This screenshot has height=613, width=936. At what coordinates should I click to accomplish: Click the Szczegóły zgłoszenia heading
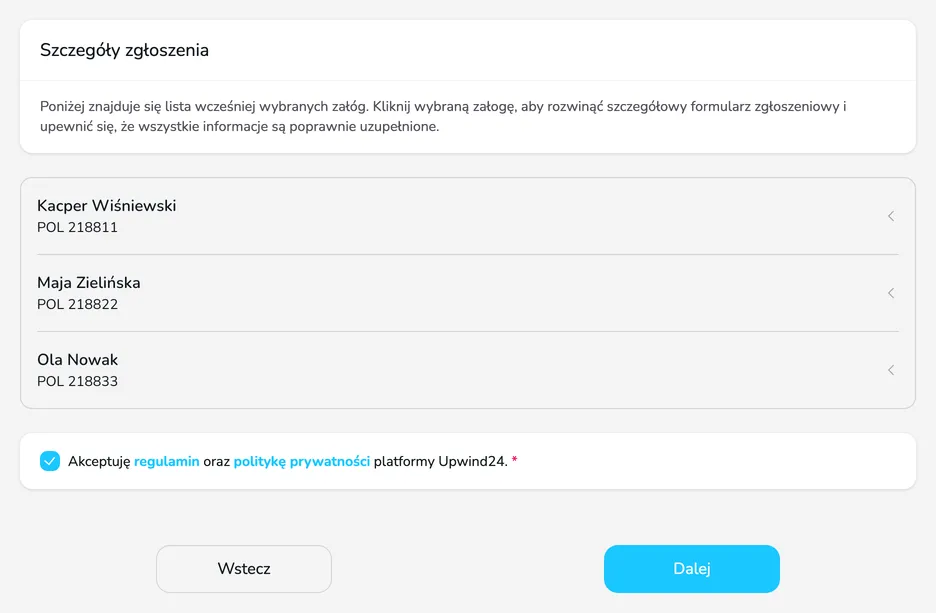(x=124, y=50)
